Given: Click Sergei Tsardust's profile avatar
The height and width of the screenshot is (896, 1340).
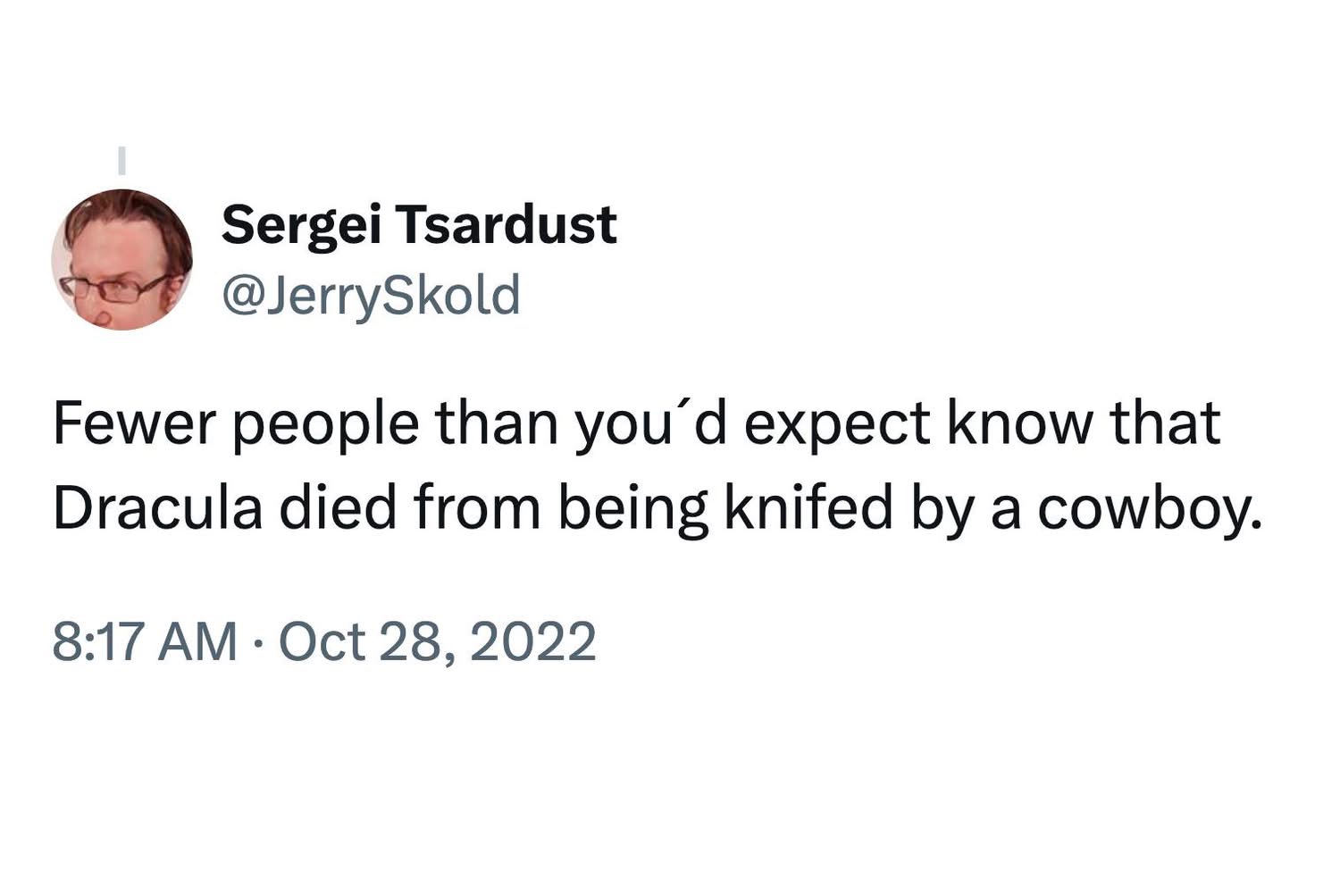Looking at the screenshot, I should pos(122,259).
